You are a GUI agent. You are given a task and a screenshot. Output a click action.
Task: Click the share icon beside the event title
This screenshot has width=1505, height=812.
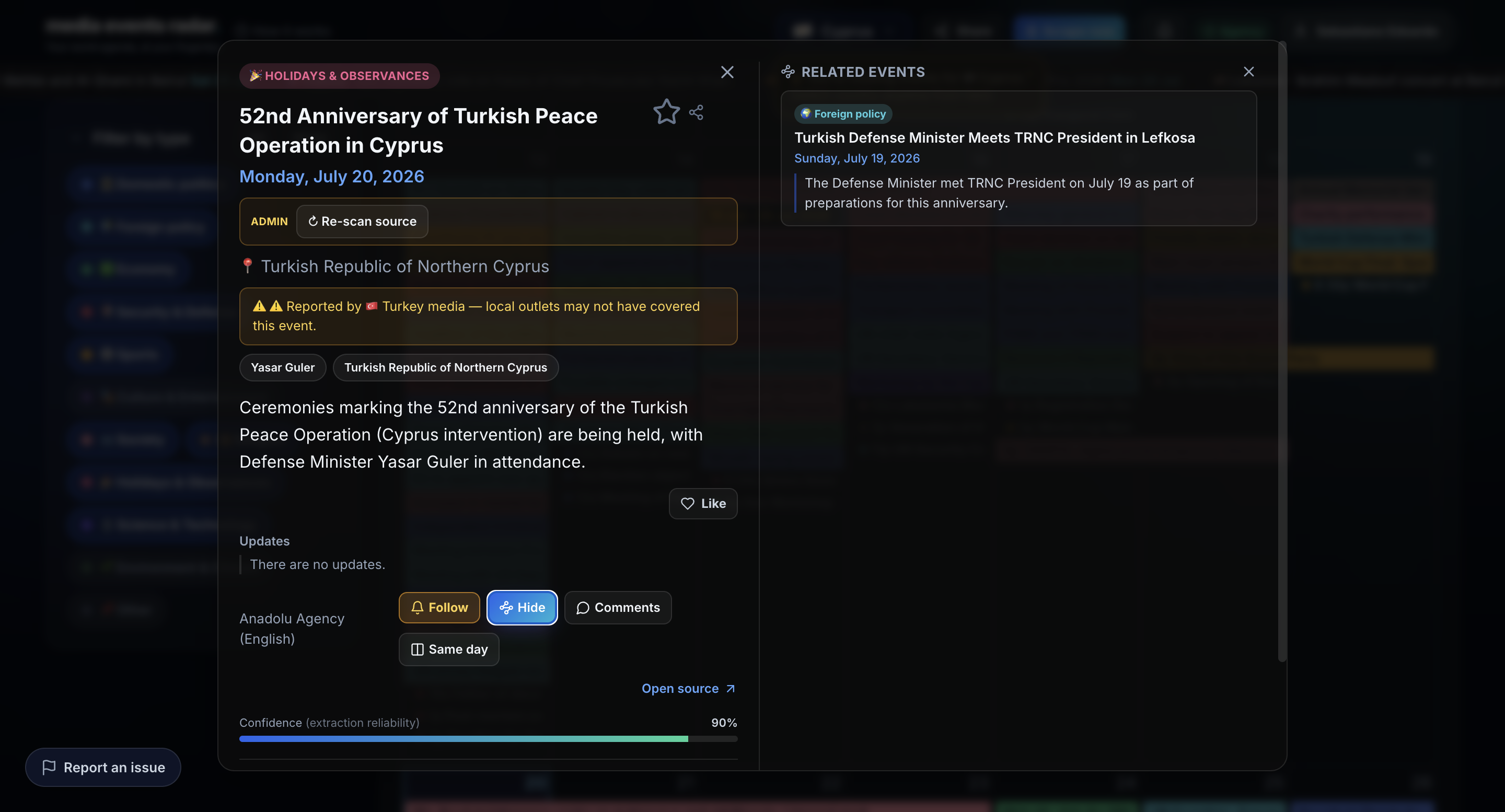coord(696,112)
